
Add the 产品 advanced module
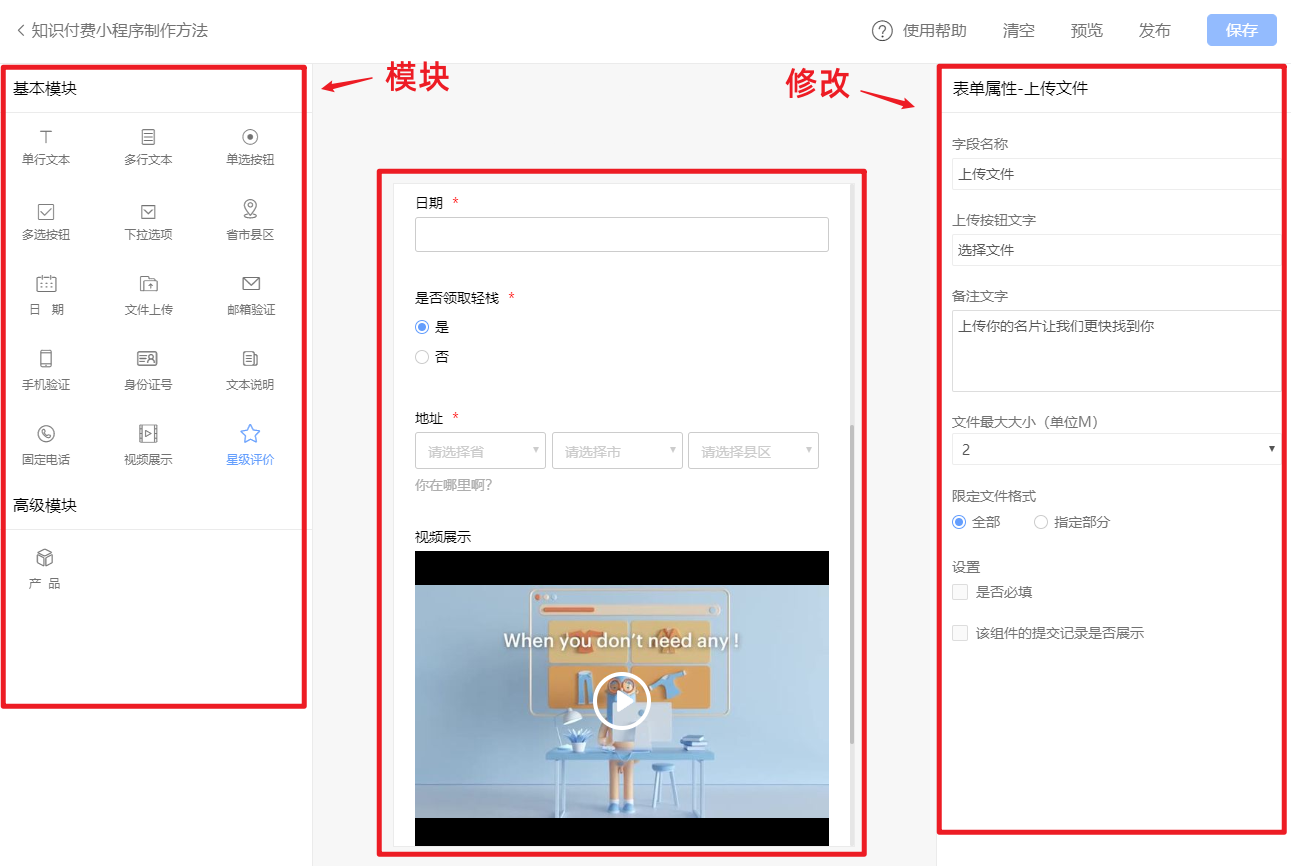tap(43, 567)
